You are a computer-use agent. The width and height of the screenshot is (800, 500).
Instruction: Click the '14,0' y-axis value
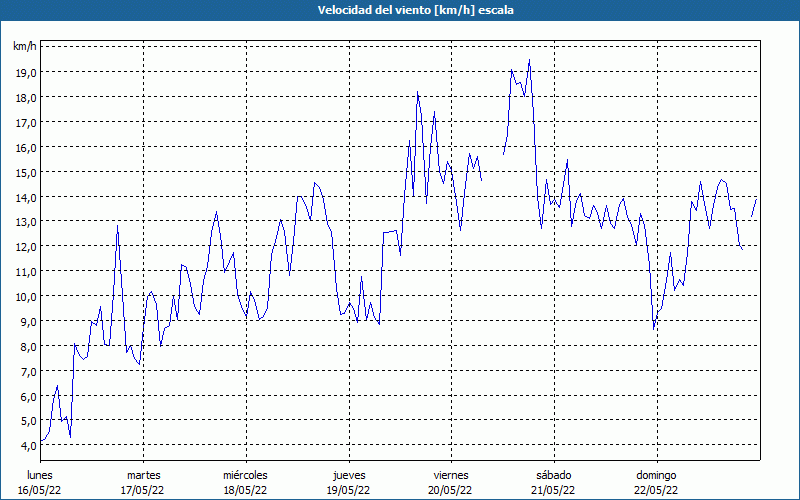click(x=26, y=197)
